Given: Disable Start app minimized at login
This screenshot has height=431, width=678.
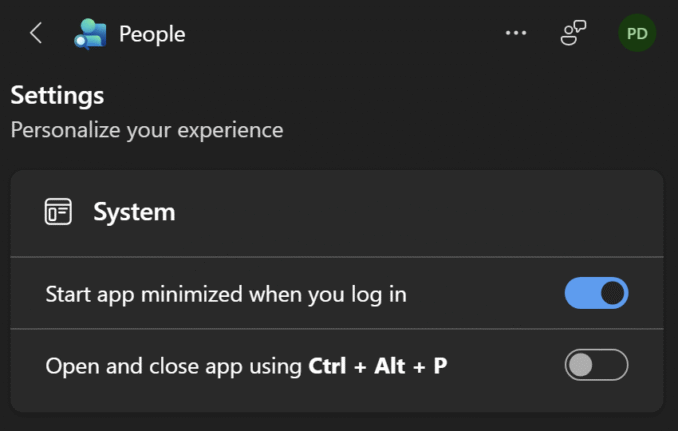Looking at the screenshot, I should click(x=596, y=294).
